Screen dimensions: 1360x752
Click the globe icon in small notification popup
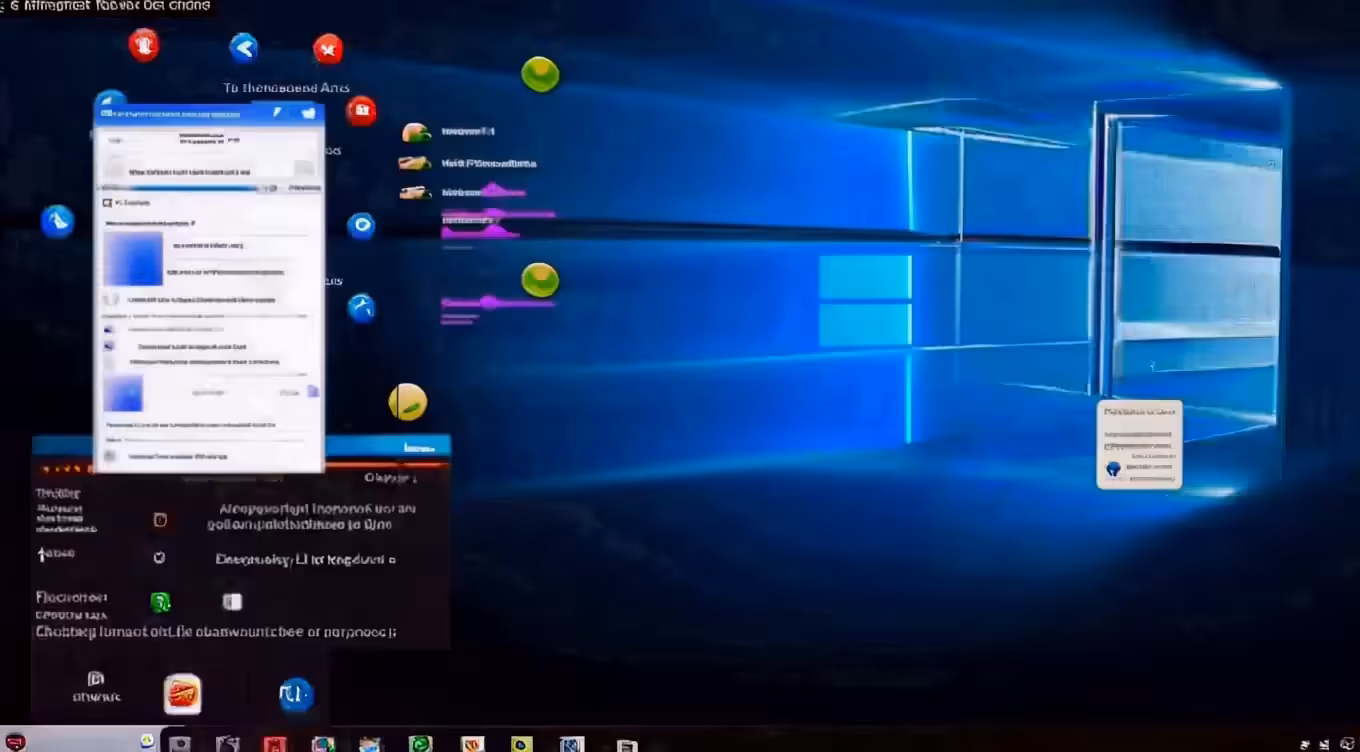(x=1113, y=468)
